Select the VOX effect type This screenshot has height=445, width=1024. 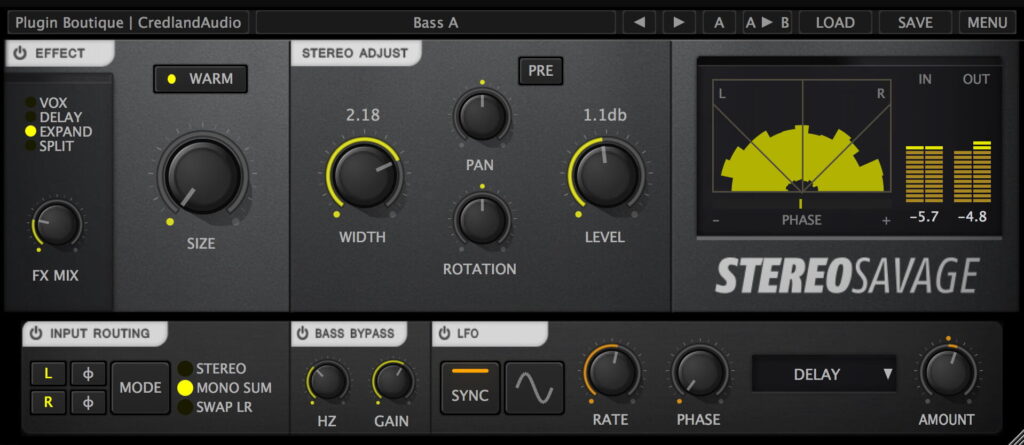47,103
